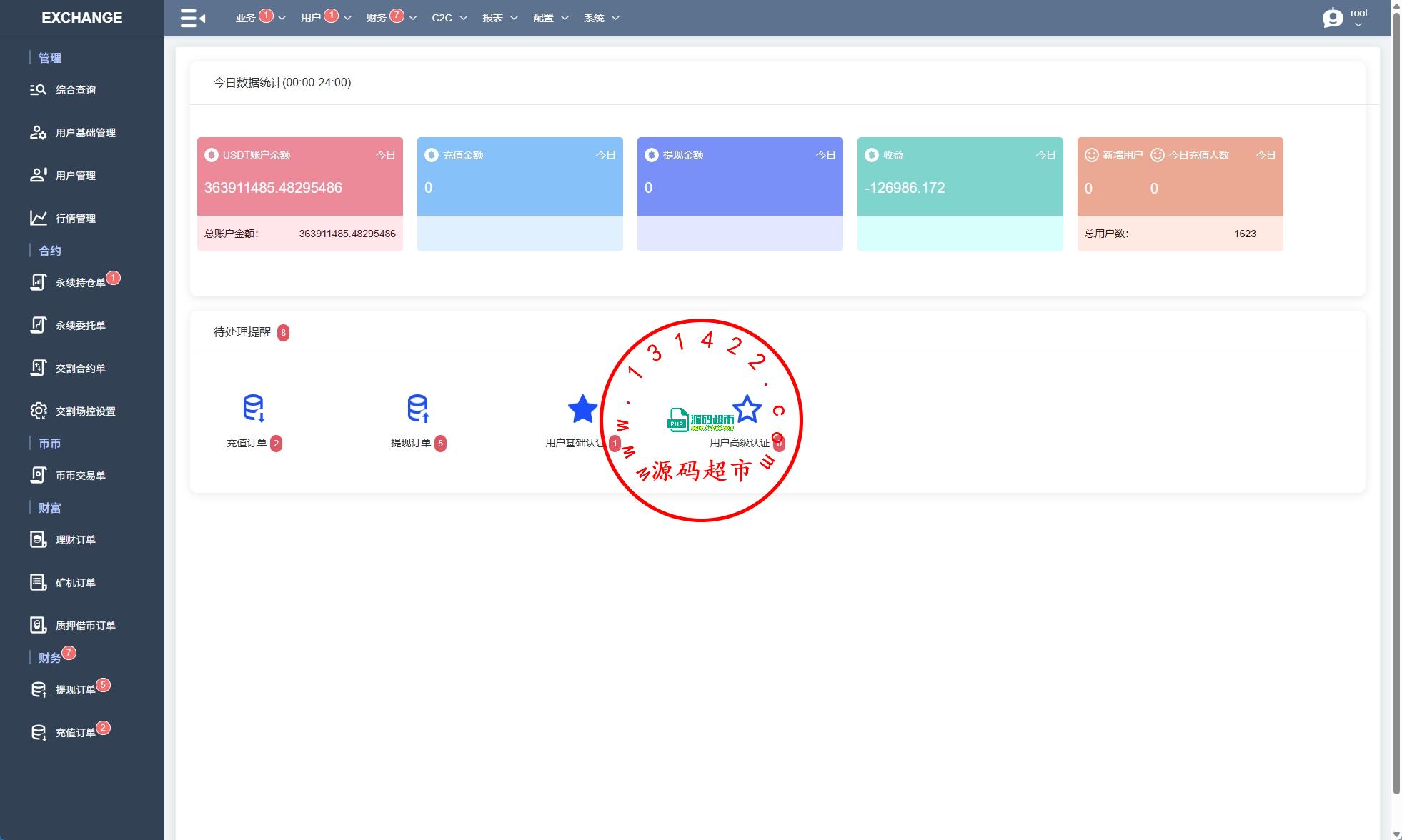Viewport: 1402px width, 840px height.
Task: Click the root user avatar icon
Action: coord(1332,18)
